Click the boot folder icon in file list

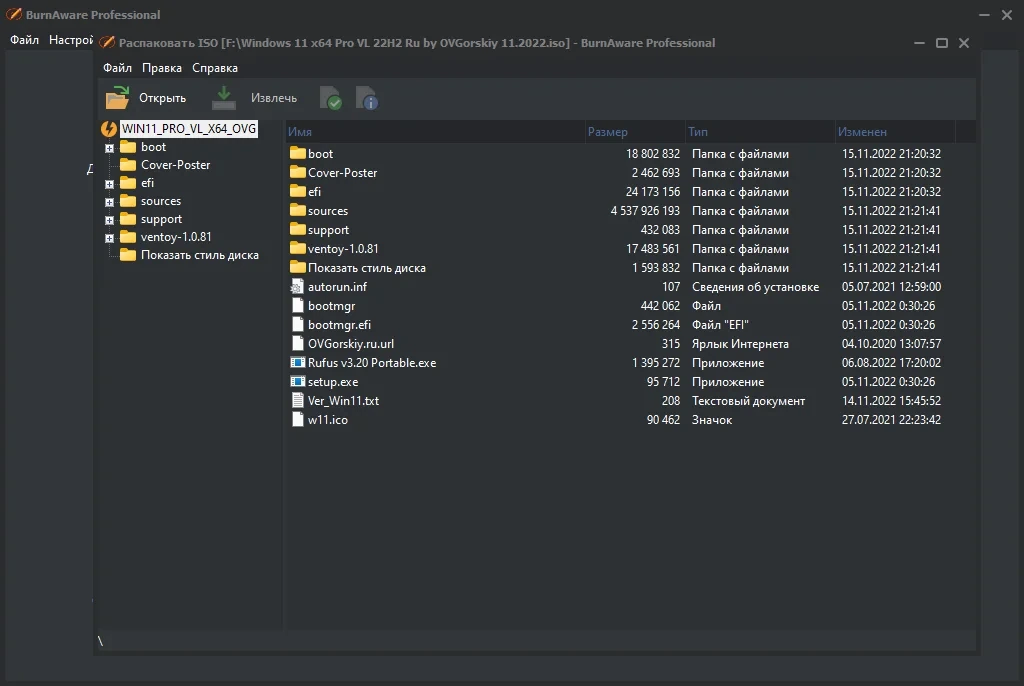pos(298,154)
